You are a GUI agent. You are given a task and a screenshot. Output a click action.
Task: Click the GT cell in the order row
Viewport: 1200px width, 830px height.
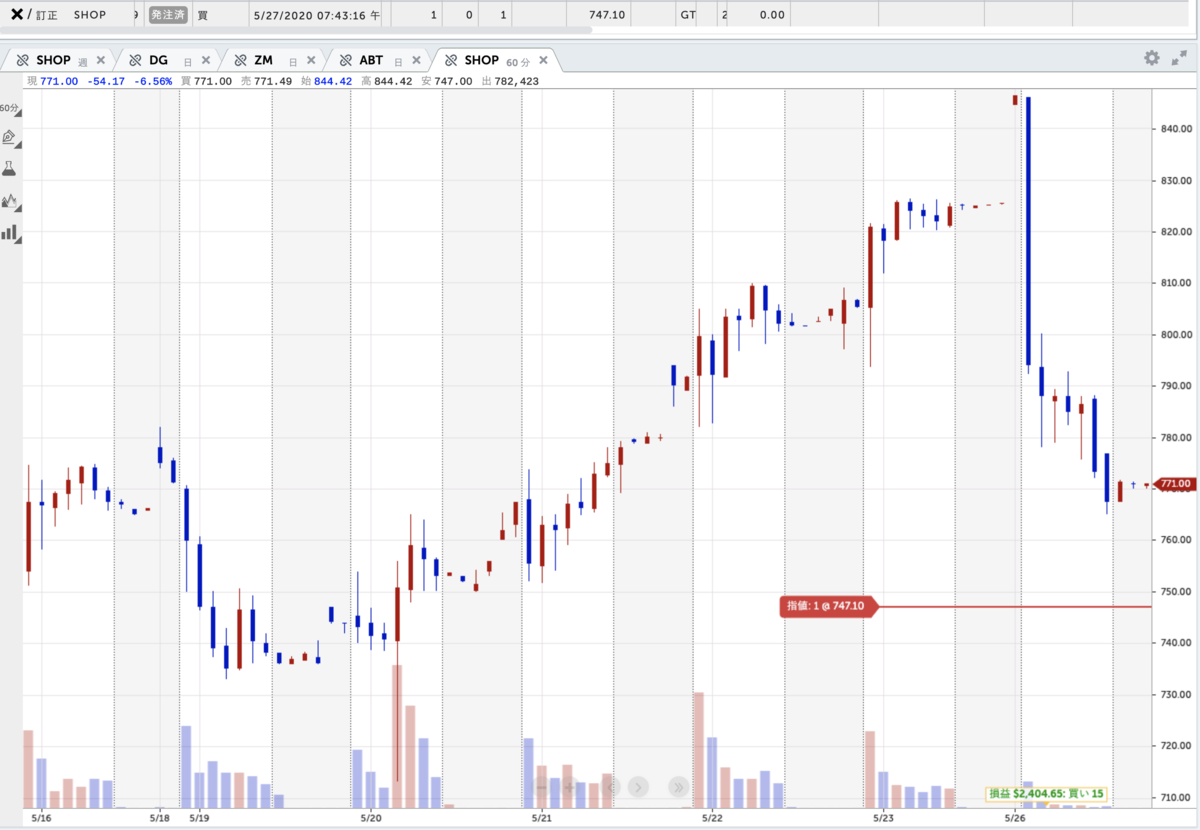(687, 15)
